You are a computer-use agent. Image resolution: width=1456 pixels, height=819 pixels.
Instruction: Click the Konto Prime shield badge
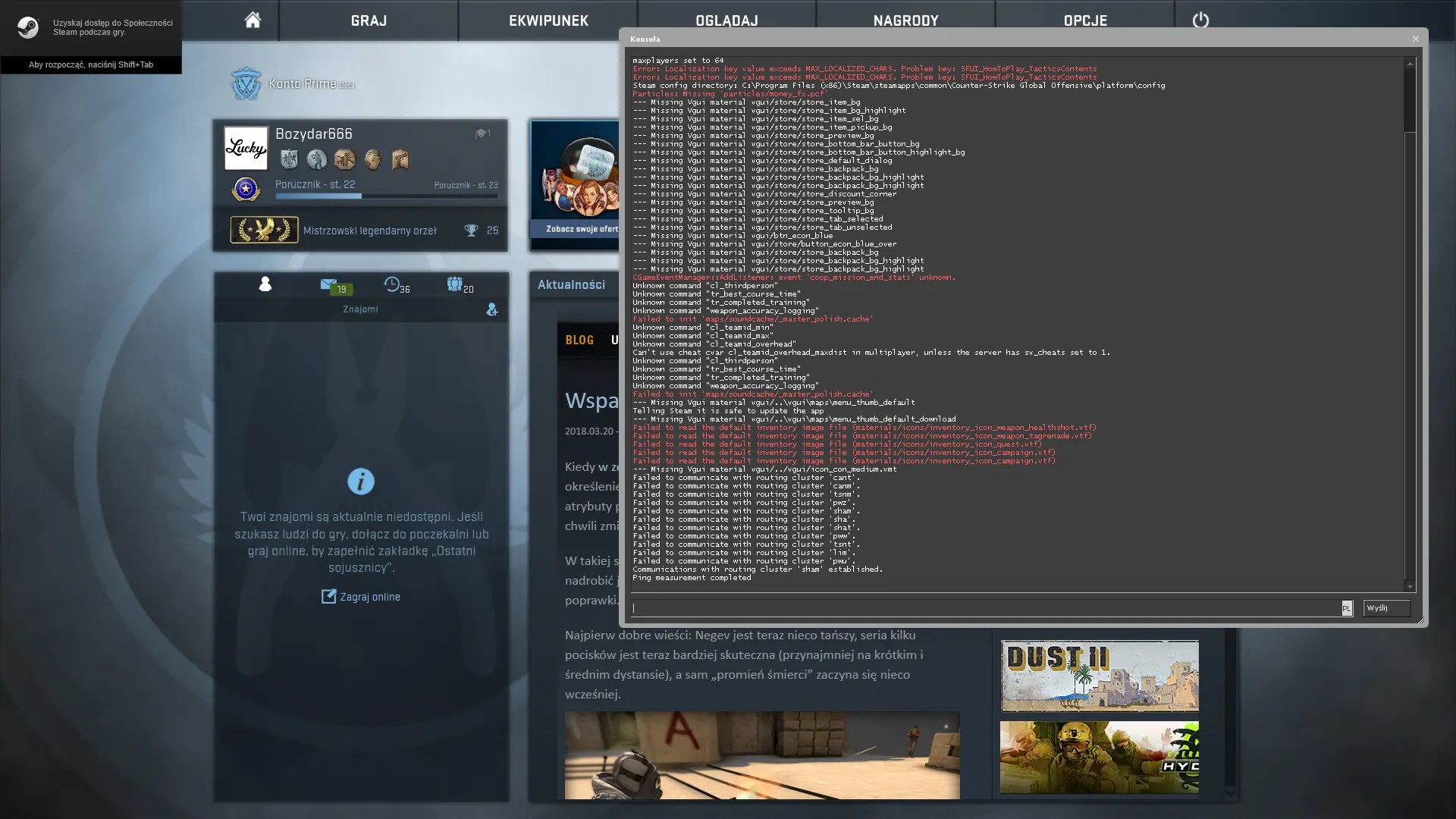coord(246,84)
